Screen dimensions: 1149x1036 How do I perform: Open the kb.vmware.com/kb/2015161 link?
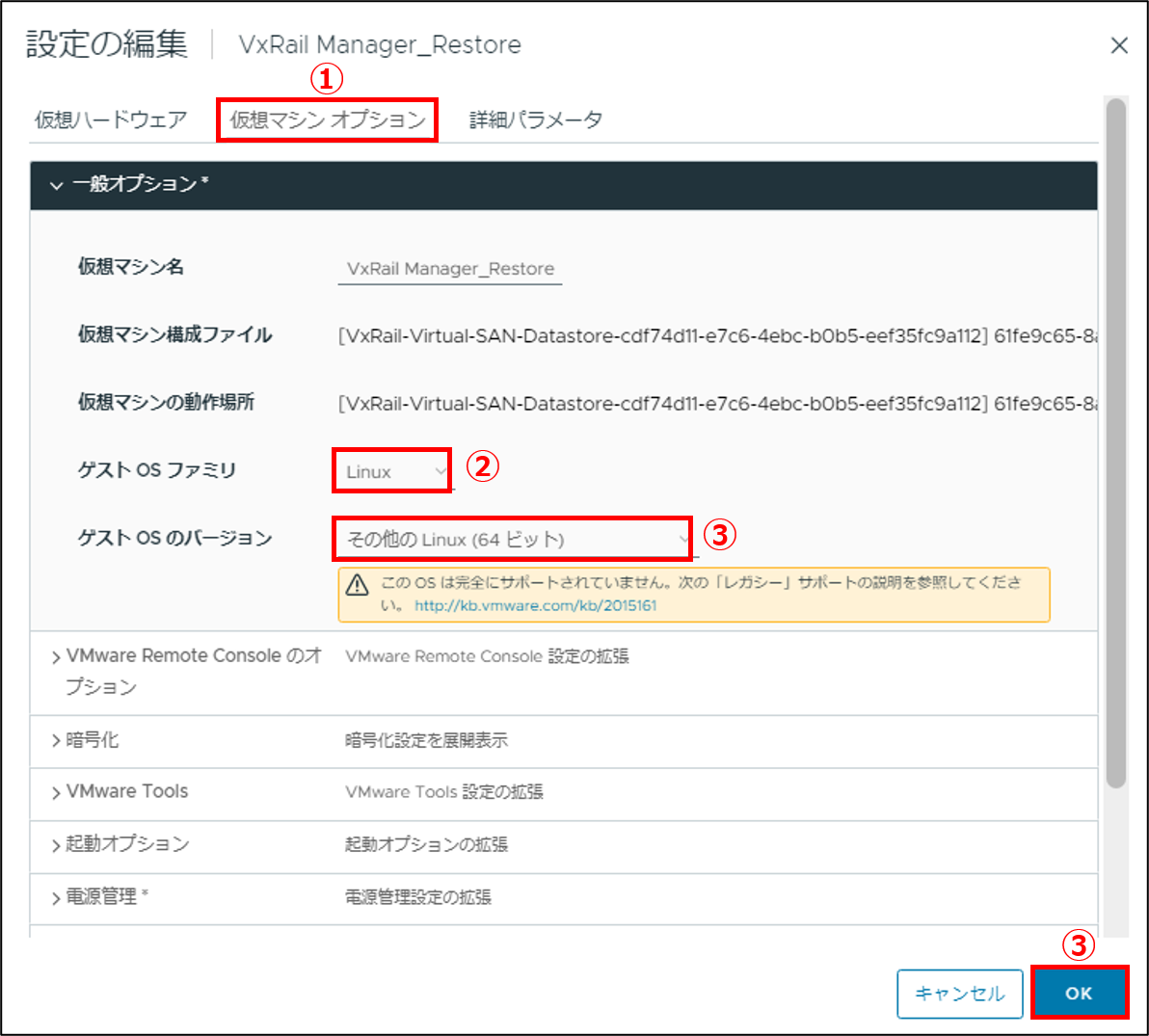click(536, 606)
